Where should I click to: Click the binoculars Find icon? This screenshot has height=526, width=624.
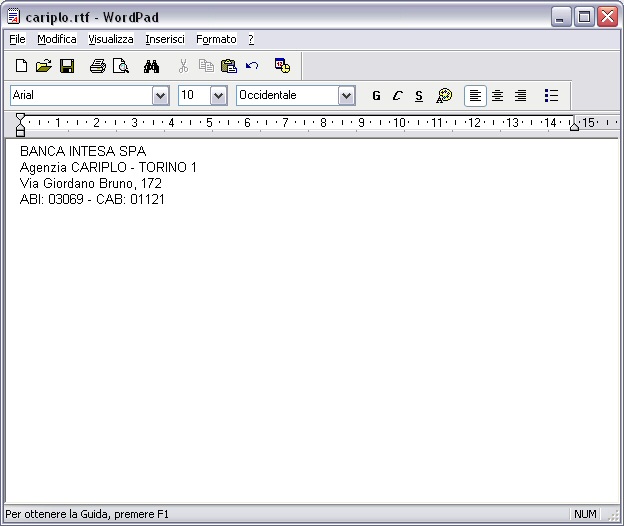151,66
